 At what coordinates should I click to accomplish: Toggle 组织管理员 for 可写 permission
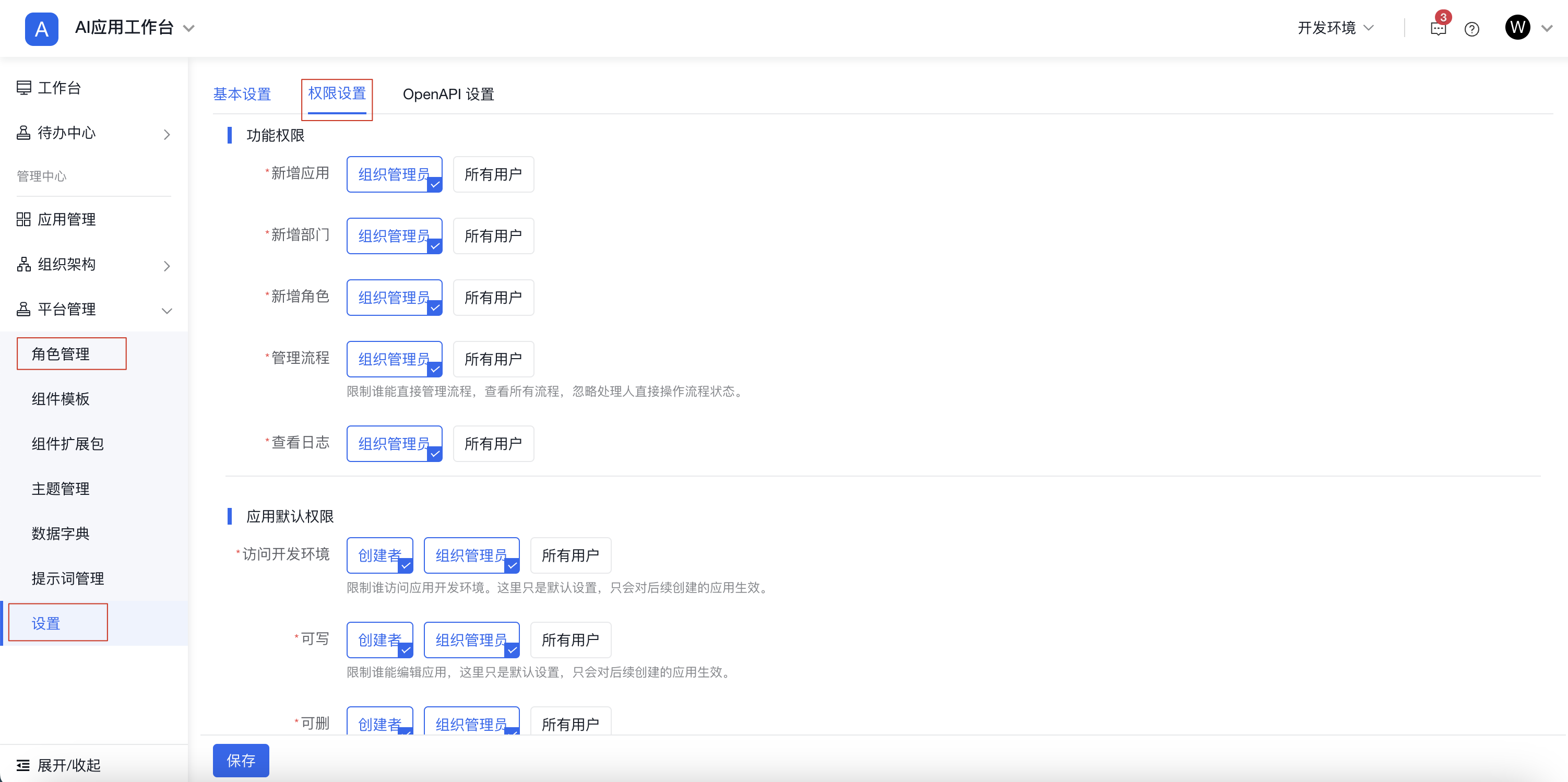pos(472,640)
